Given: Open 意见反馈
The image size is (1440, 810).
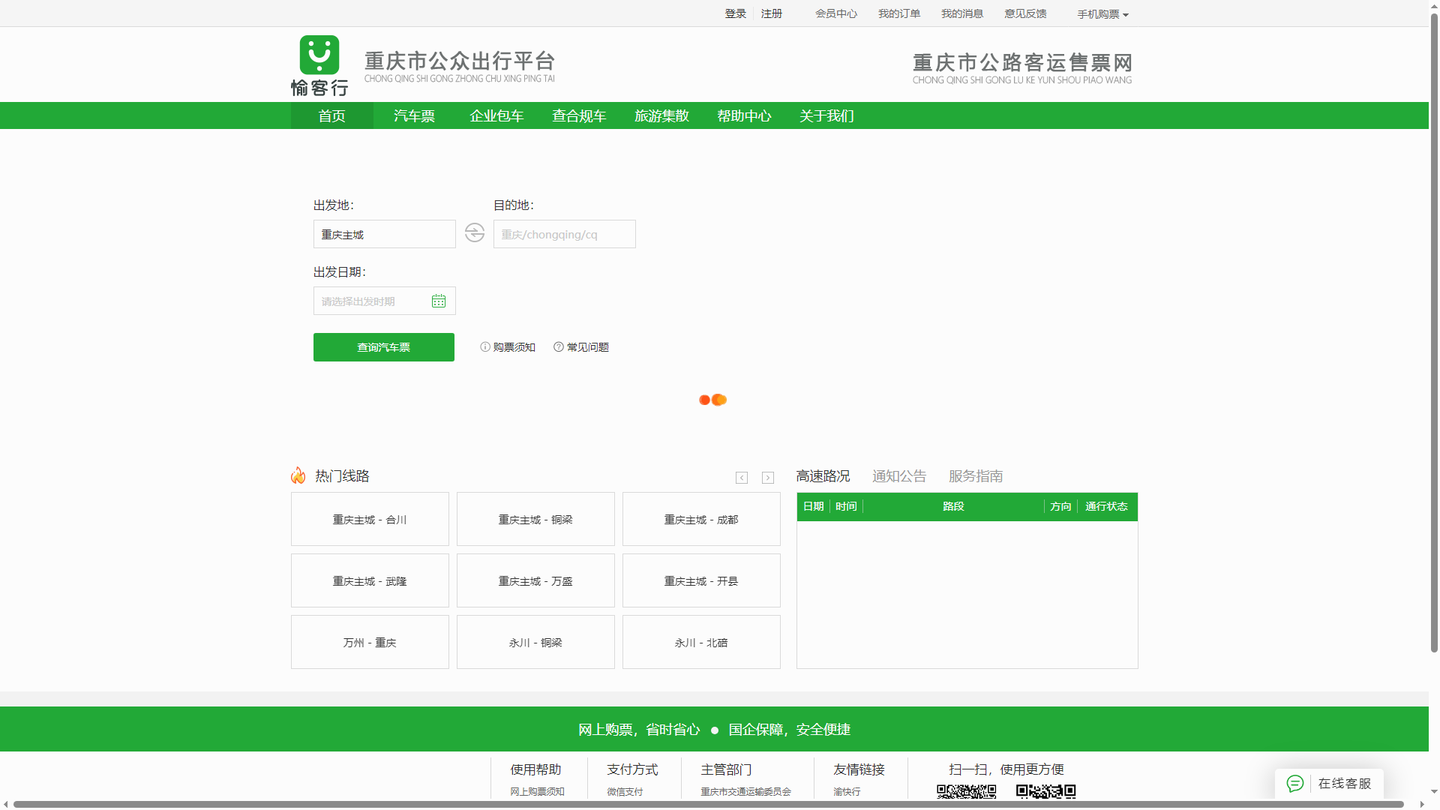Looking at the screenshot, I should tap(1025, 14).
